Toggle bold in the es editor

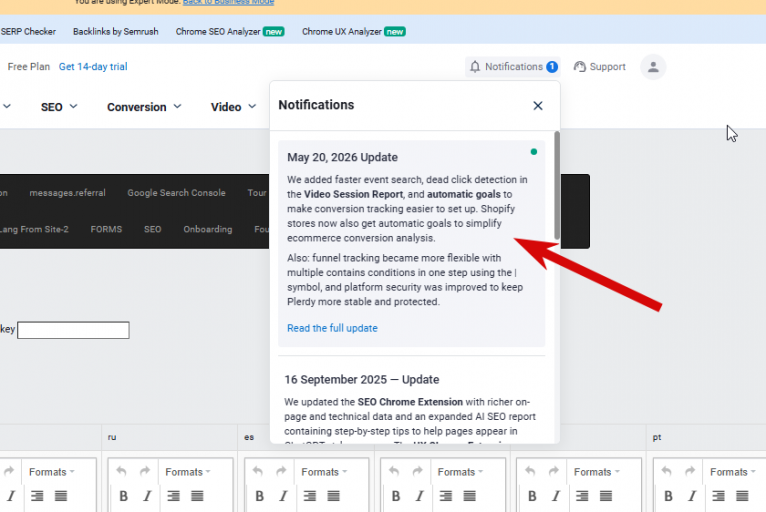click(260, 496)
